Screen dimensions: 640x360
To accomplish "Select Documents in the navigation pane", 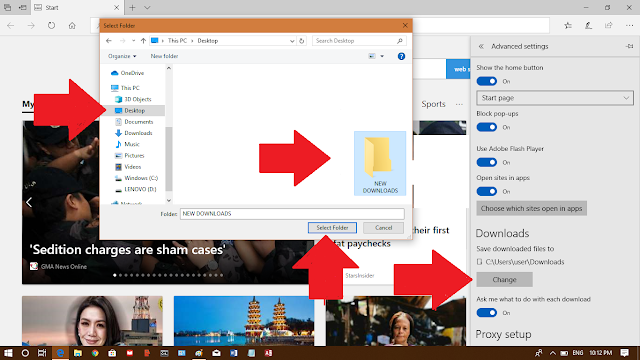I will click(x=134, y=122).
